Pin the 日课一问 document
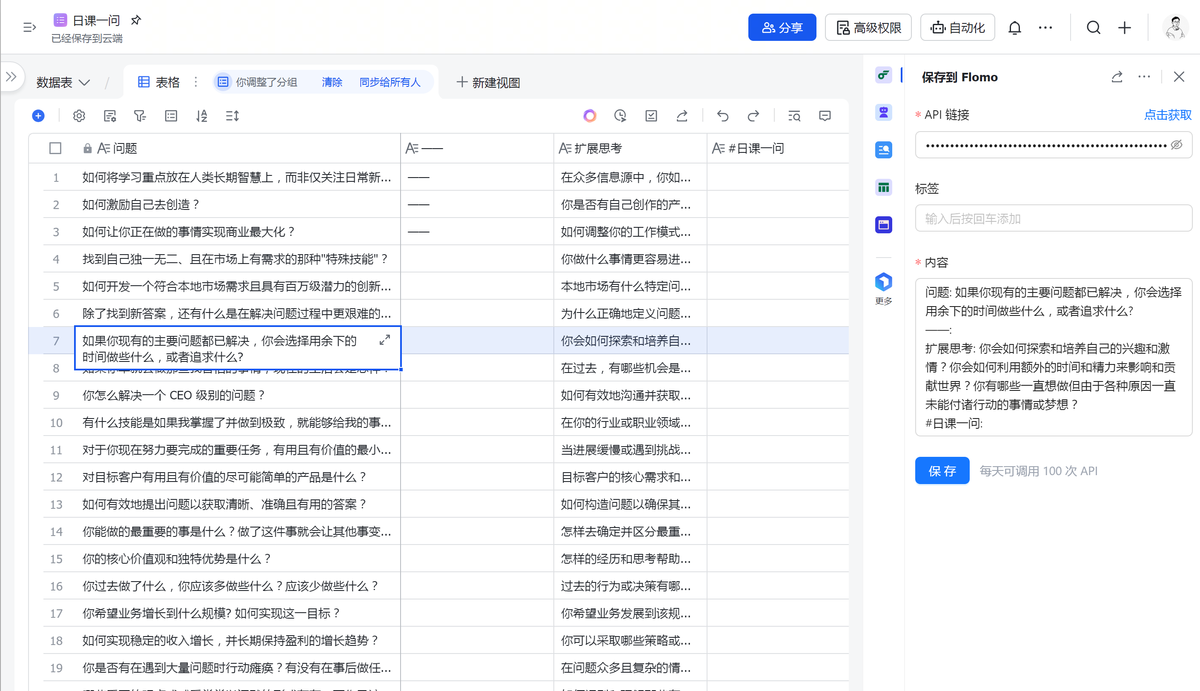 tap(136, 20)
